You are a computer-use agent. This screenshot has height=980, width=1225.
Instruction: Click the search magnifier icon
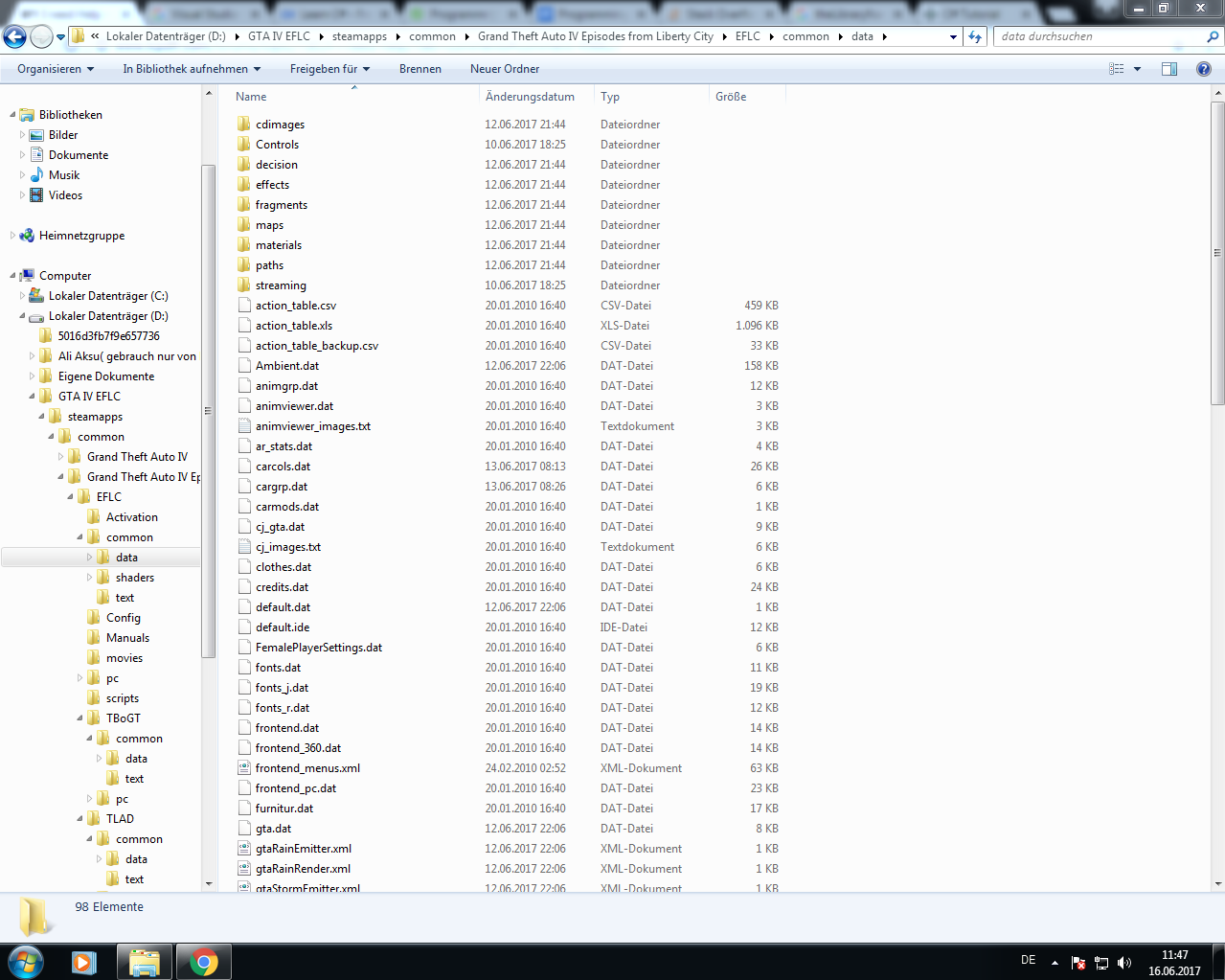pos(1213,36)
